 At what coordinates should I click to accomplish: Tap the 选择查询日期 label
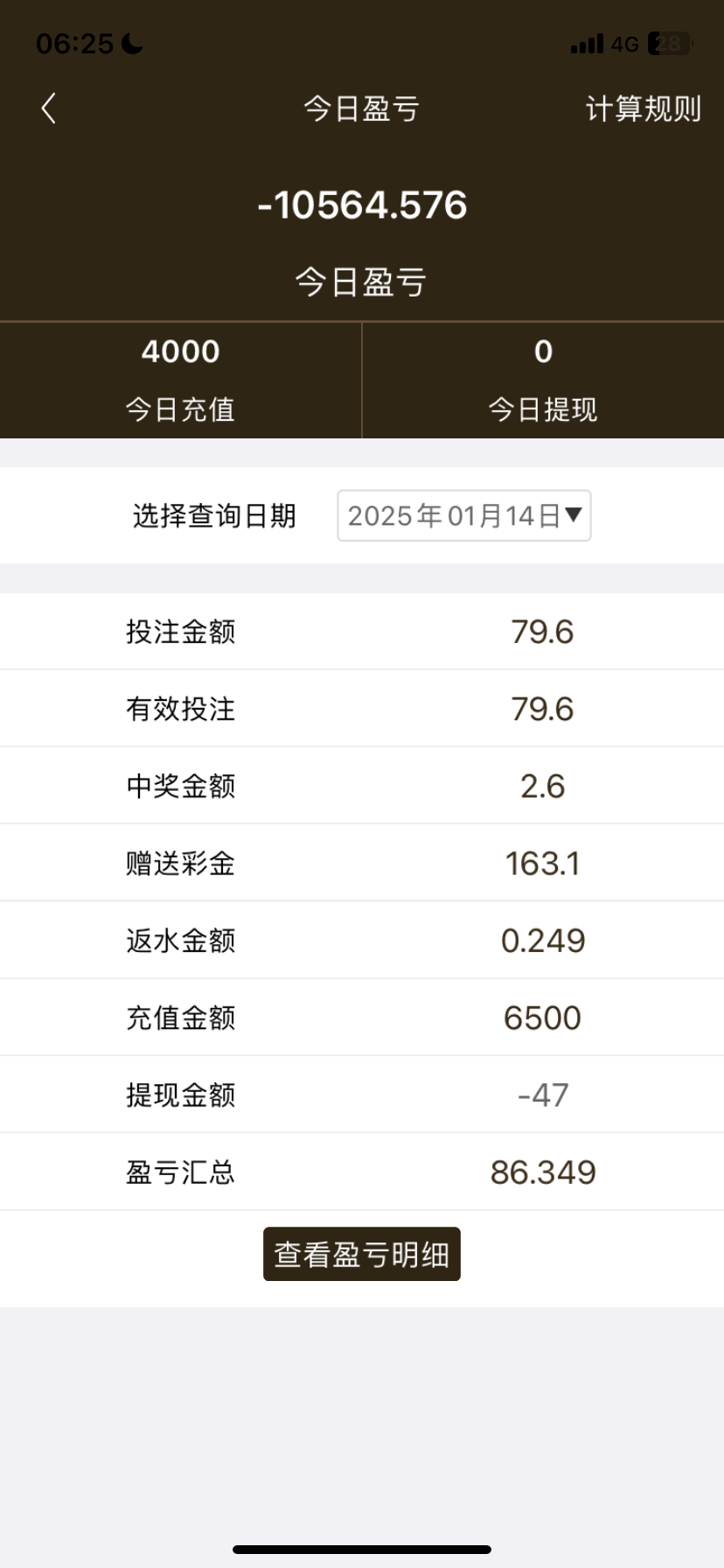coord(214,515)
